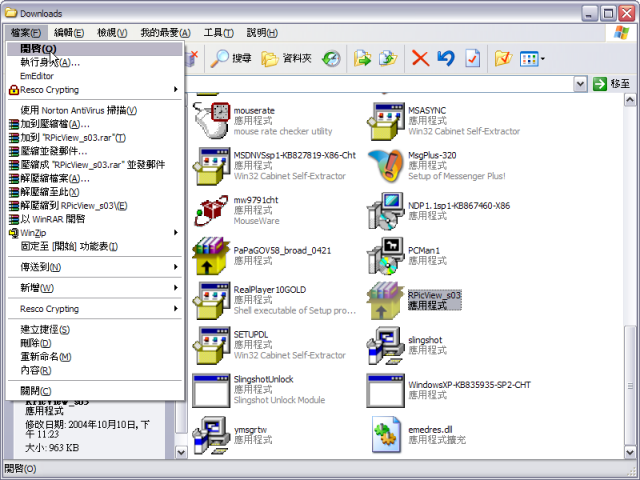Select the PCMan1 setup icon

[386, 256]
